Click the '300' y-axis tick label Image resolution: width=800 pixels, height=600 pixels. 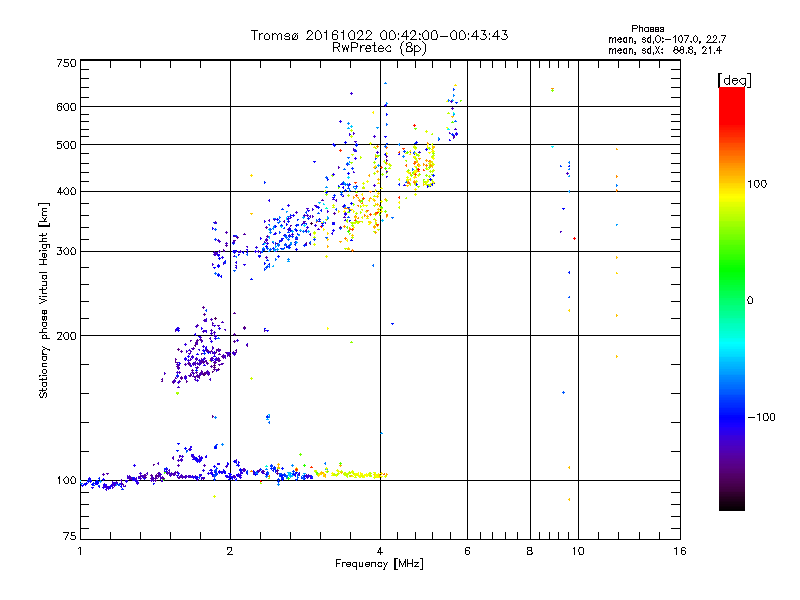66,252
